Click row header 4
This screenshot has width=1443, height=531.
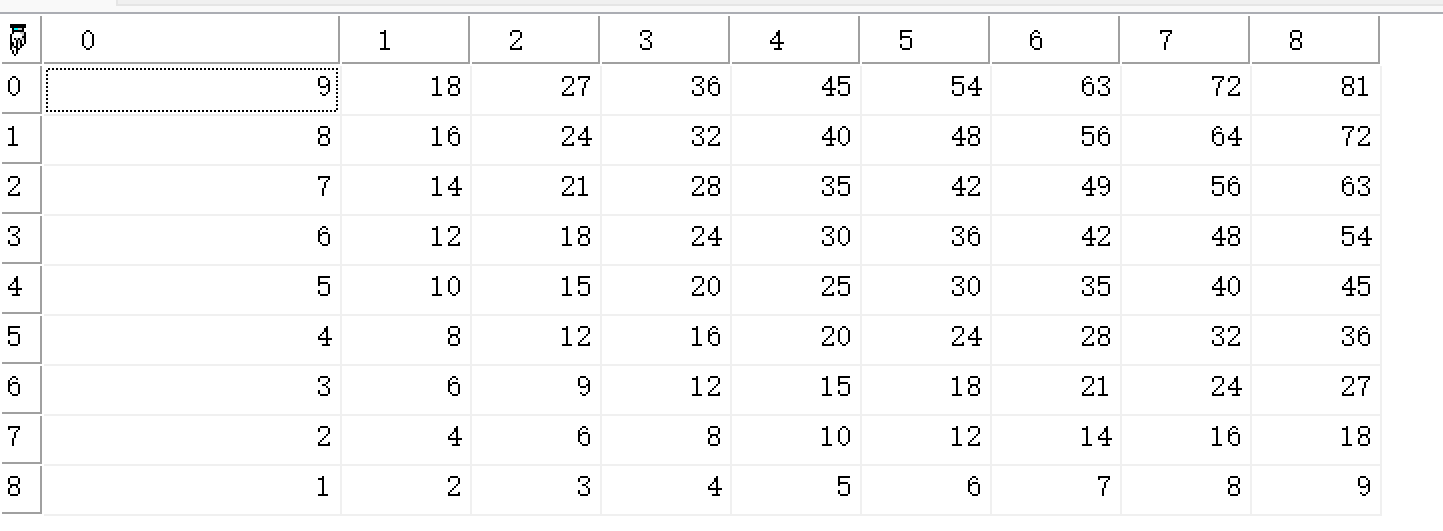point(19,287)
